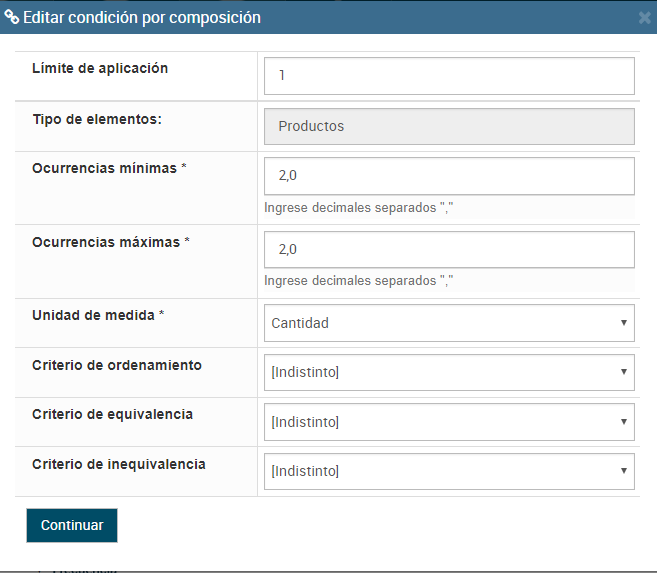Click the Criterio de ordenamiento label

[117, 365]
